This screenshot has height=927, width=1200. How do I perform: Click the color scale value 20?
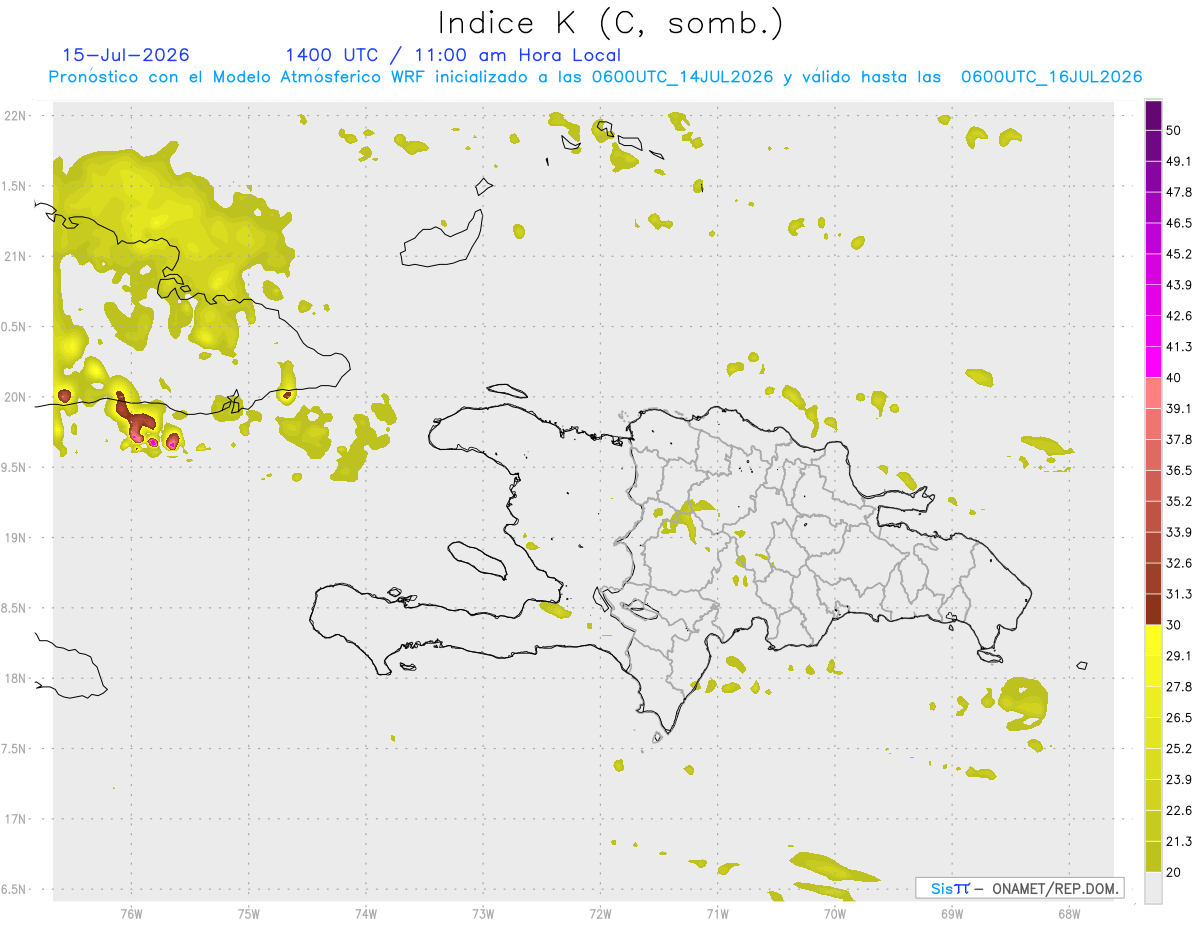1175,872
